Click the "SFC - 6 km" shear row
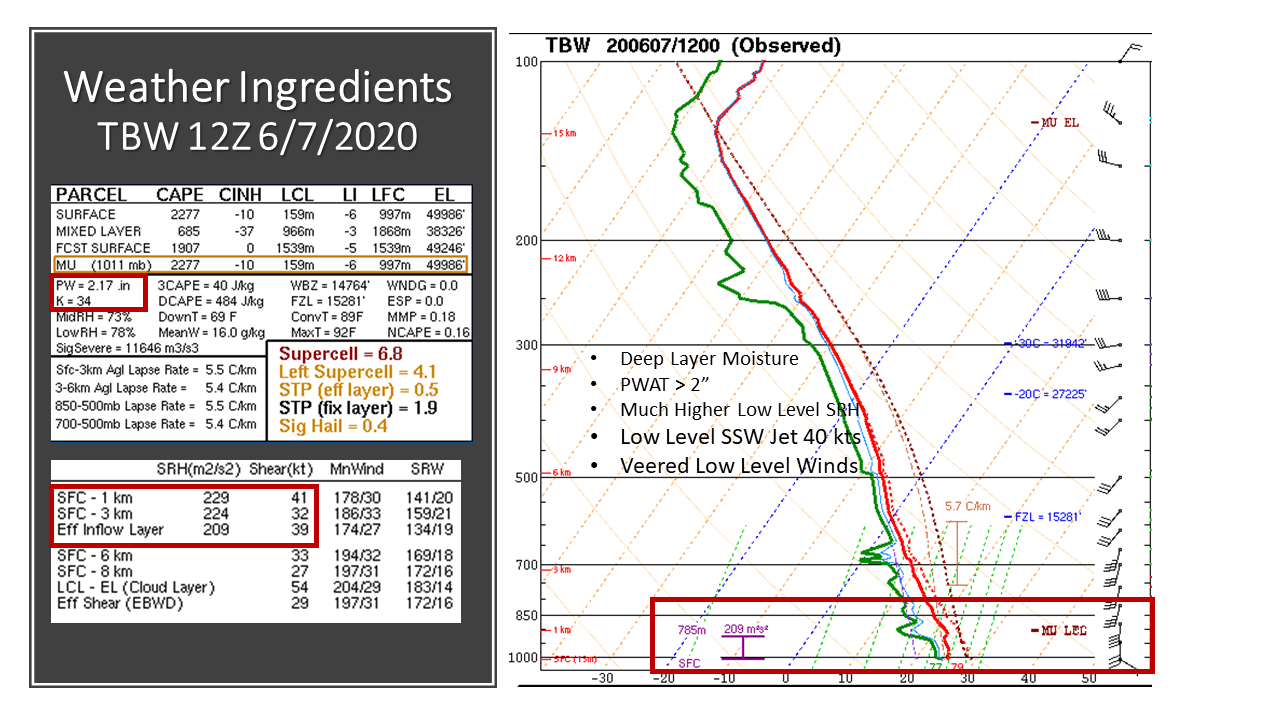This screenshot has height=720, width=1280. pyautogui.click(x=256, y=555)
